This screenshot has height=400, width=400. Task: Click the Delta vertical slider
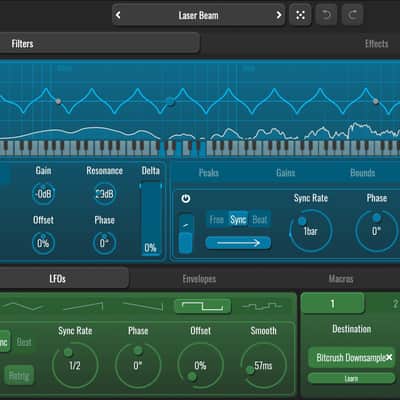(151, 218)
